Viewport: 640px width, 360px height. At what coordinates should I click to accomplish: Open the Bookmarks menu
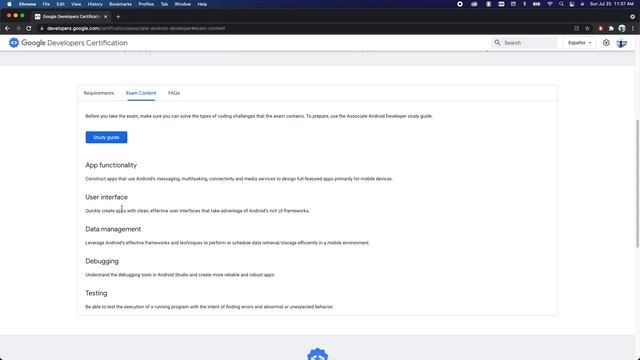(x=120, y=4)
